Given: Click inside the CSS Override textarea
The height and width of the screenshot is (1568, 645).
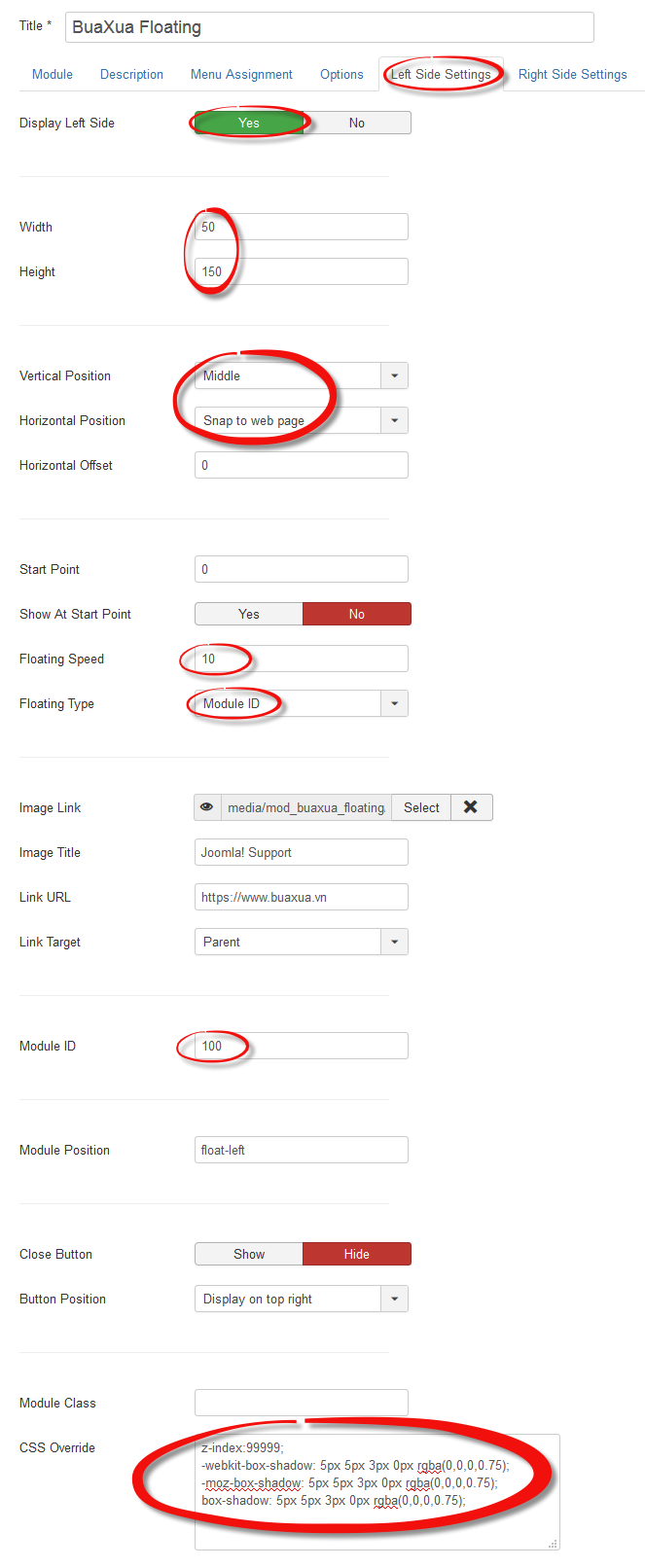Looking at the screenshot, I should (377, 1492).
